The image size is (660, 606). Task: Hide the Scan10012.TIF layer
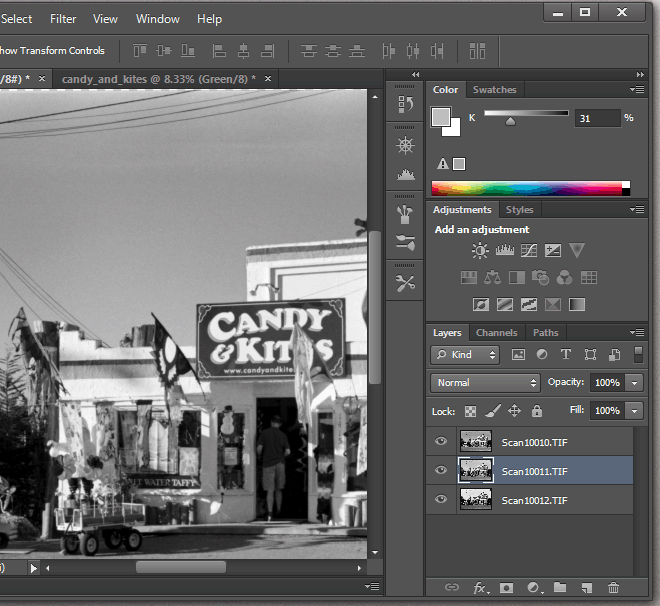coord(441,499)
